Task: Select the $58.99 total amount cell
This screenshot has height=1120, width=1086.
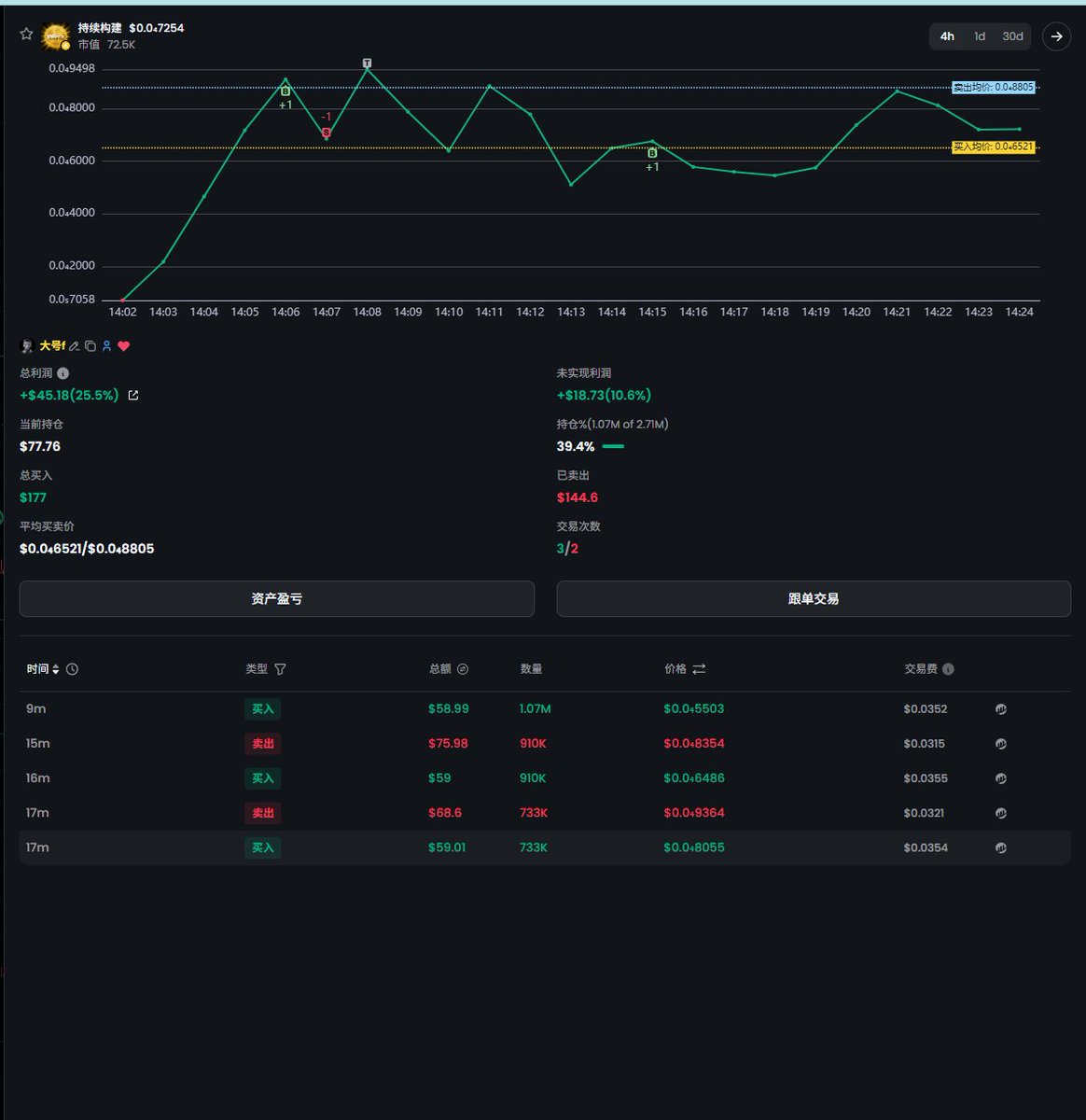Action: tap(449, 709)
